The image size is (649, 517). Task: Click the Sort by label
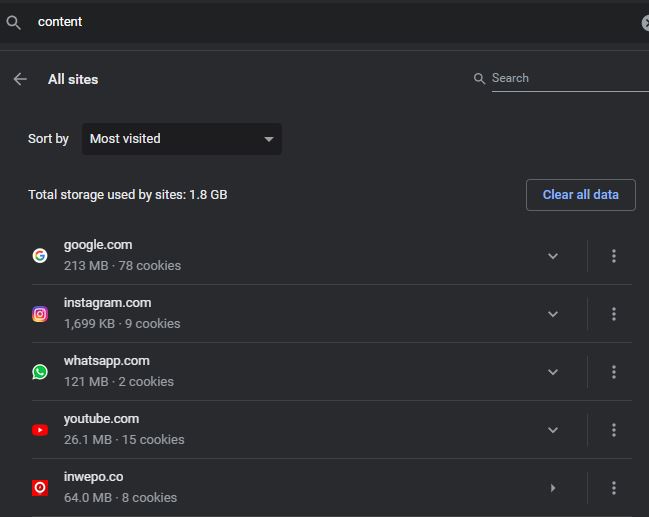coord(48,139)
